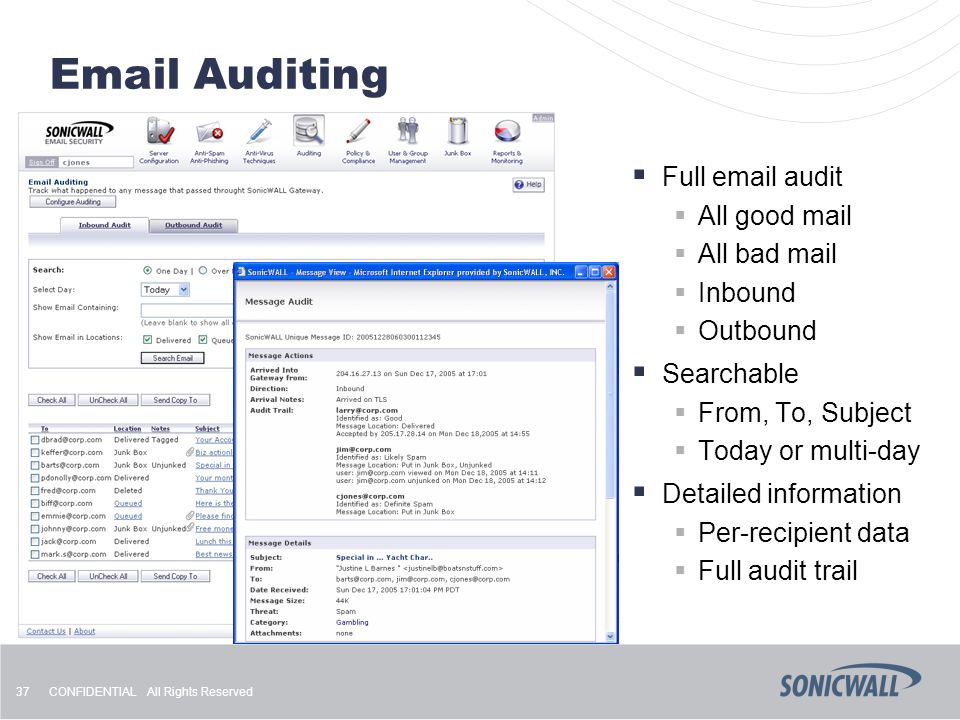Image resolution: width=960 pixels, height=720 pixels.
Task: Check the johnny@corp.com row checkbox
Action: (x=35, y=529)
